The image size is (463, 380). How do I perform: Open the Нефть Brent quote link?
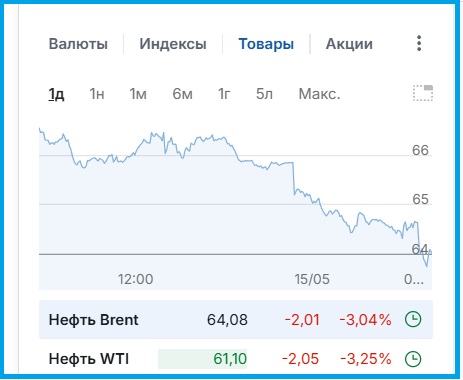(93, 320)
